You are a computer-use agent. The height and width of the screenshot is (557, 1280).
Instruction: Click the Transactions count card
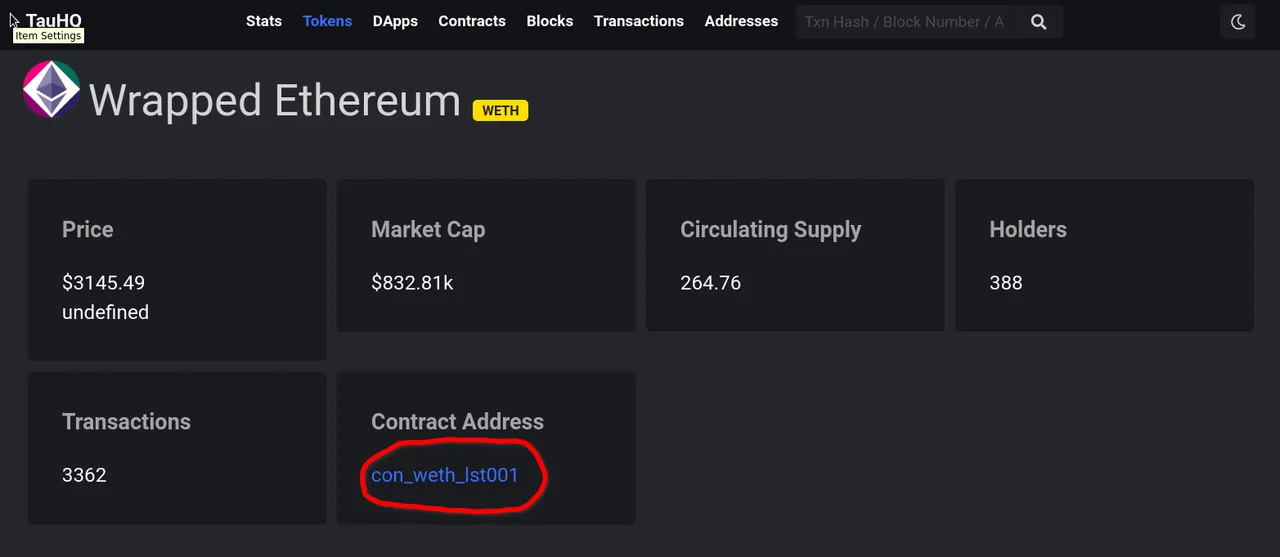177,448
